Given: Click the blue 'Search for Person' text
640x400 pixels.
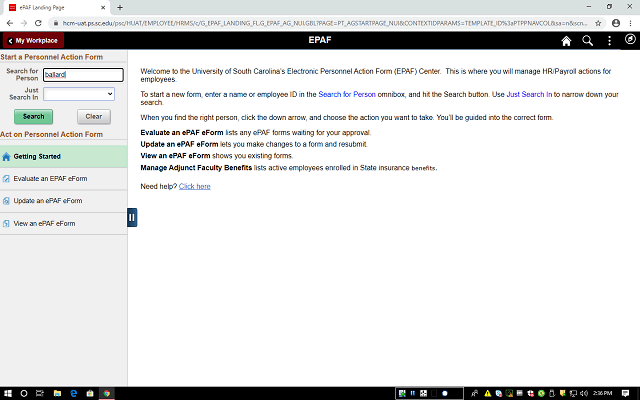Looking at the screenshot, I should point(347,94).
